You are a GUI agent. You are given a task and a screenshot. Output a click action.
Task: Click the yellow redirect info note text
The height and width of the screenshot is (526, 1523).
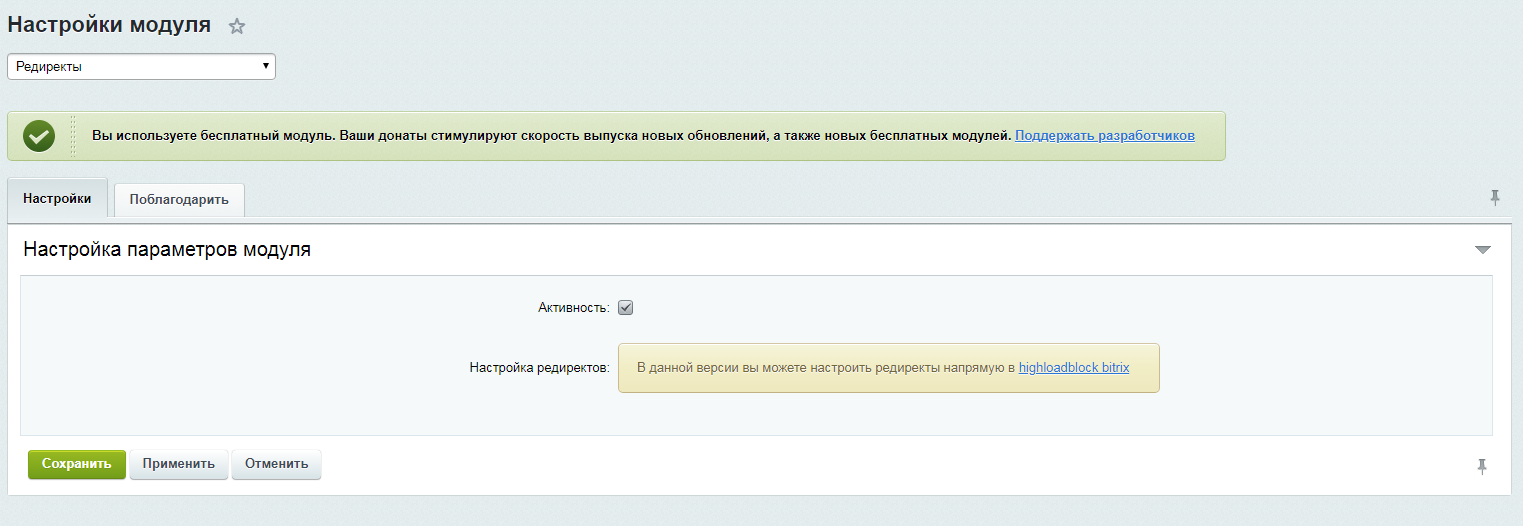825,368
